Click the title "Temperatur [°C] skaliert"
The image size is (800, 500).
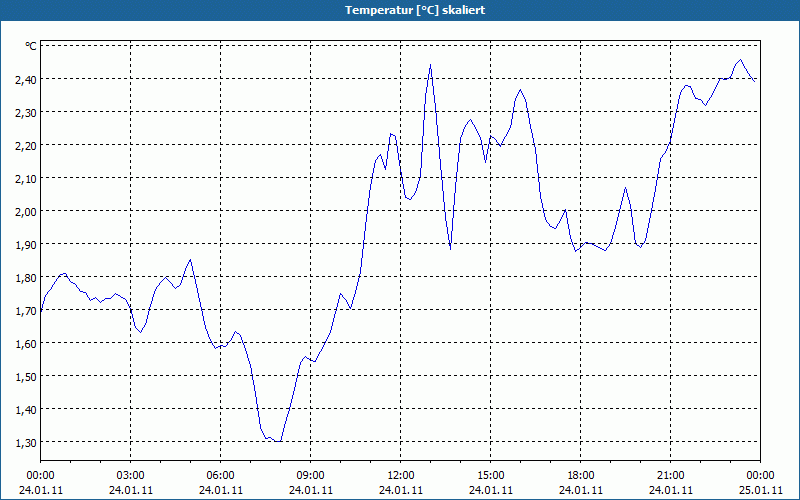click(415, 10)
